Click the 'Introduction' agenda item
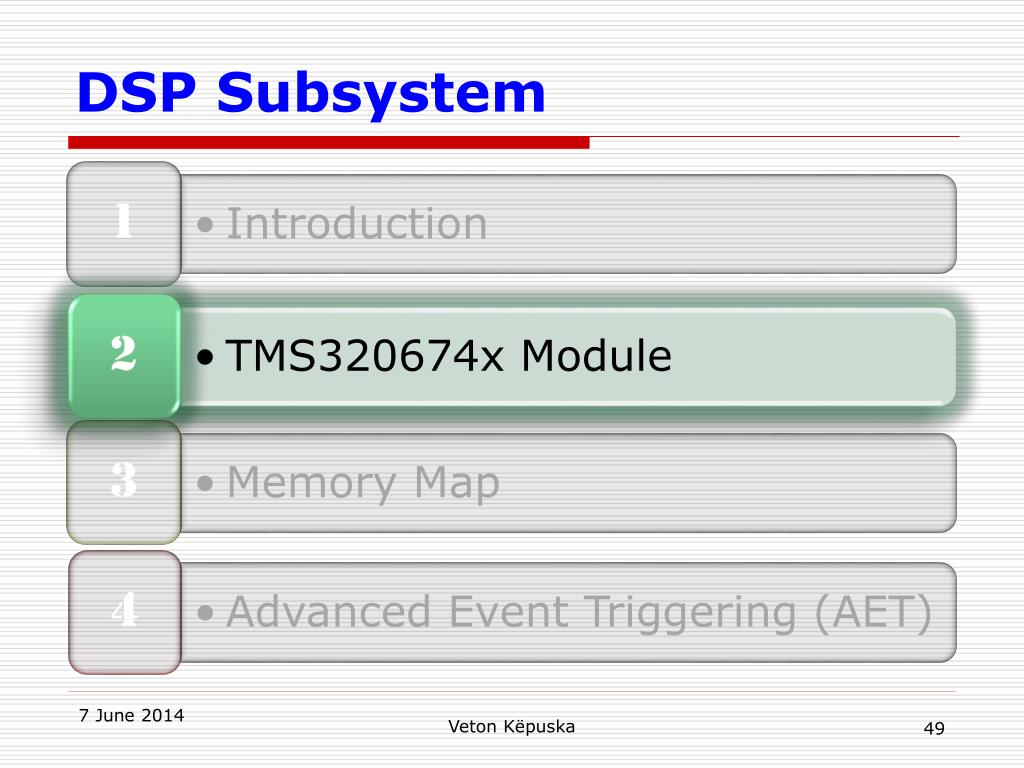 (x=568, y=224)
